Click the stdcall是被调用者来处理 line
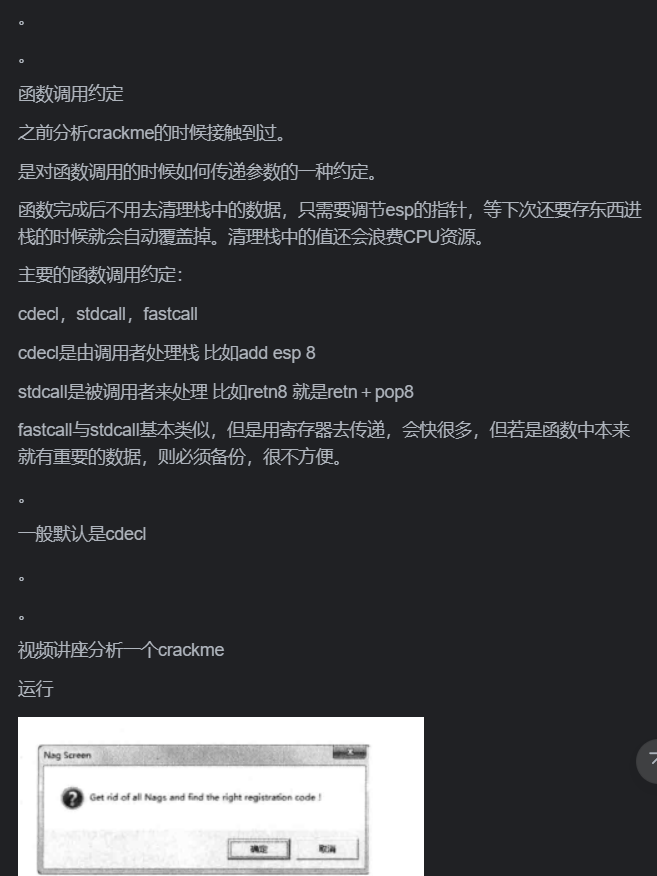 (x=216, y=392)
